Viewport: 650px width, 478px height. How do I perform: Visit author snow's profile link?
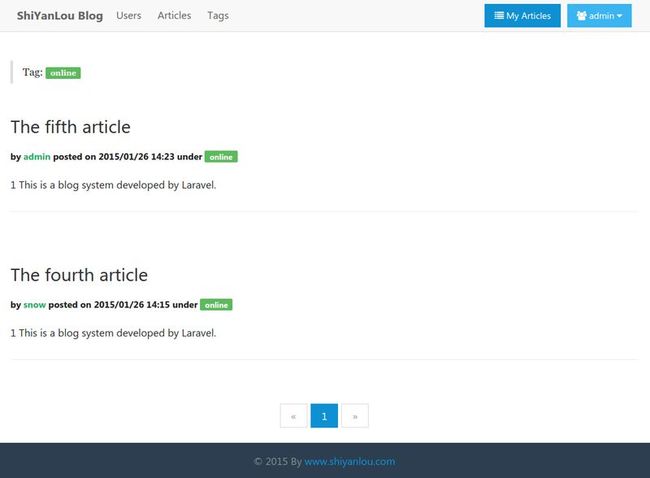tap(34, 305)
